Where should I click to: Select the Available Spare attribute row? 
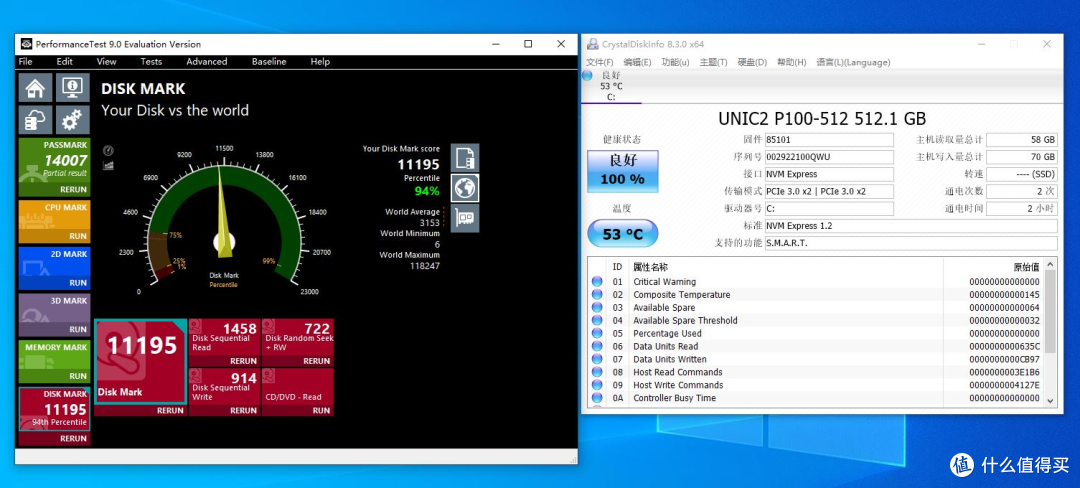pos(816,308)
